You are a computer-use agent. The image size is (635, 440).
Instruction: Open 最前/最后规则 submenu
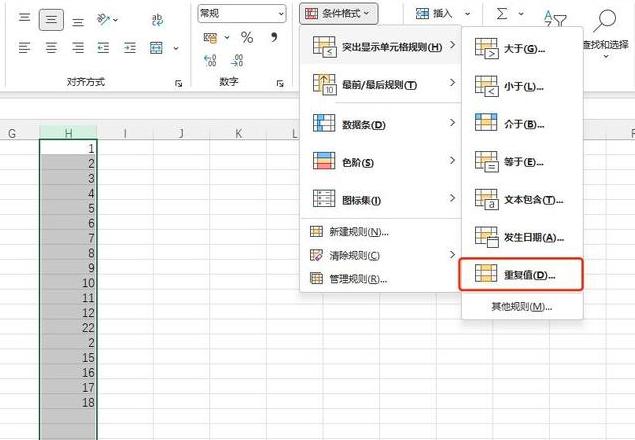(x=381, y=84)
